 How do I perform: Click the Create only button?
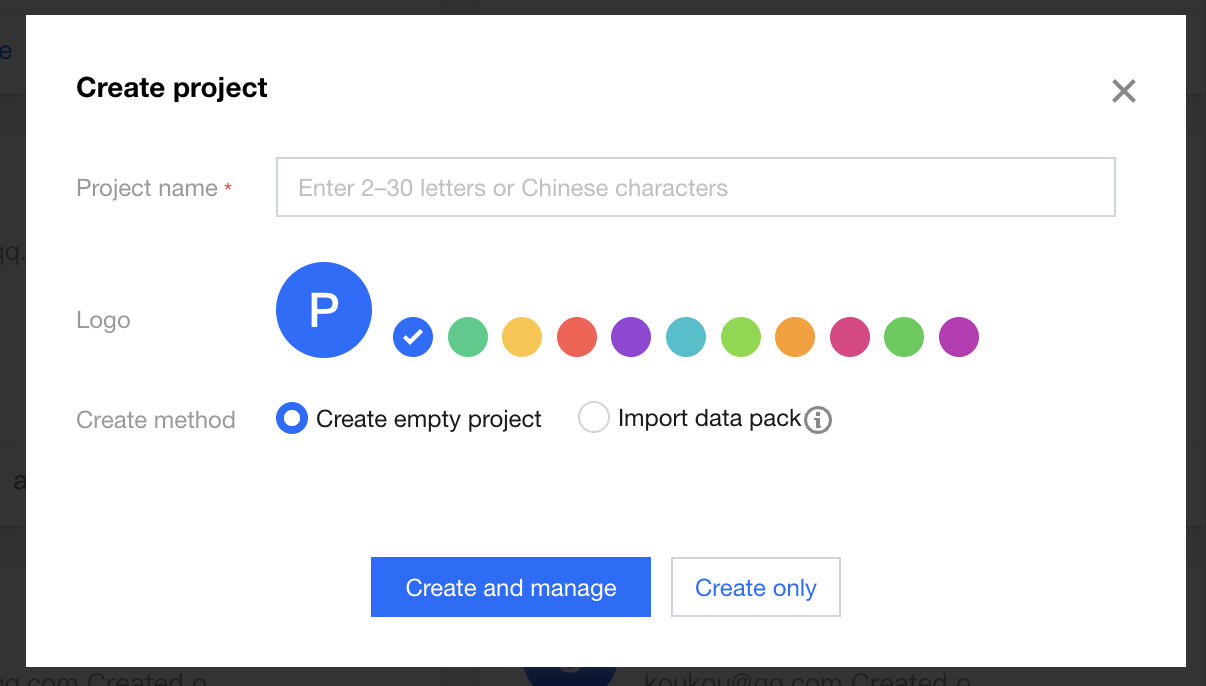click(756, 588)
